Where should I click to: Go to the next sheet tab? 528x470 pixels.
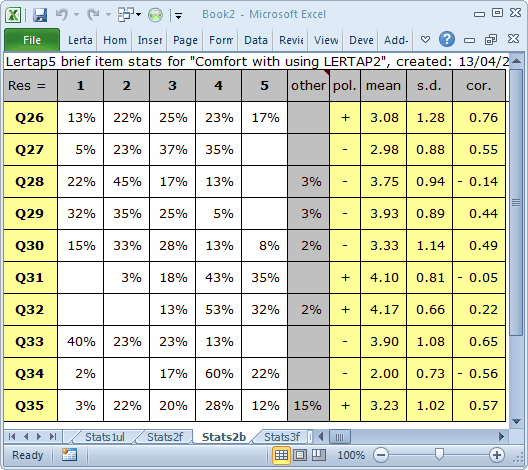(39, 437)
